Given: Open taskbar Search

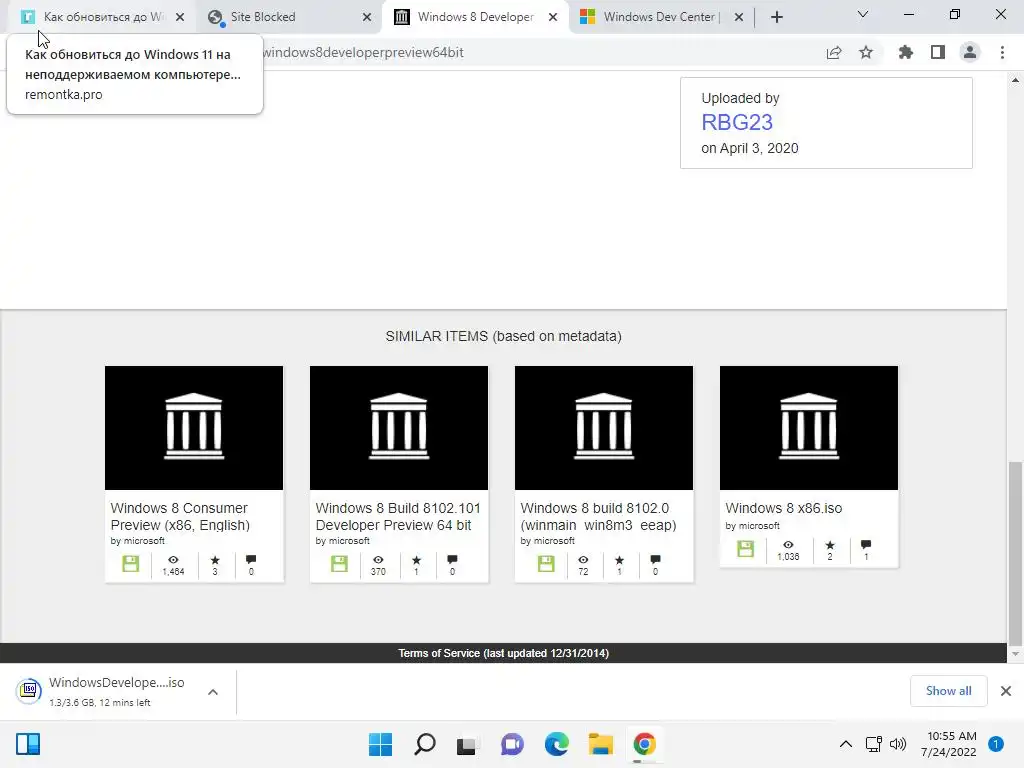Looking at the screenshot, I should point(424,744).
